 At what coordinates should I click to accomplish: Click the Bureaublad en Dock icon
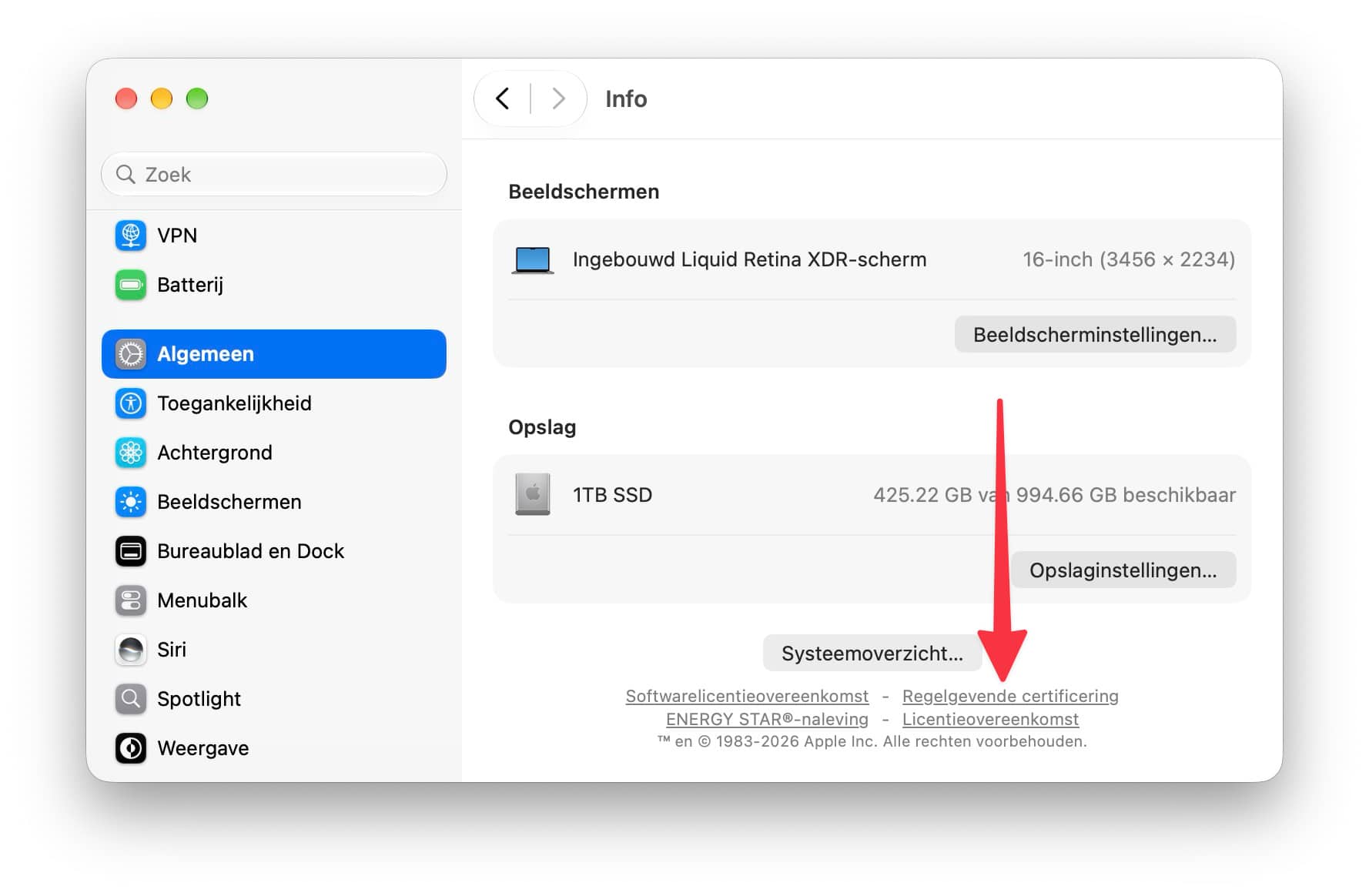point(131,551)
